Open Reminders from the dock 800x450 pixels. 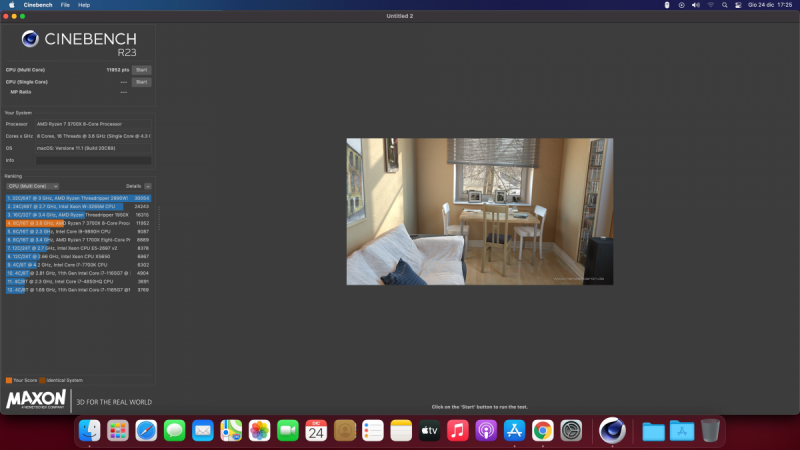point(372,431)
